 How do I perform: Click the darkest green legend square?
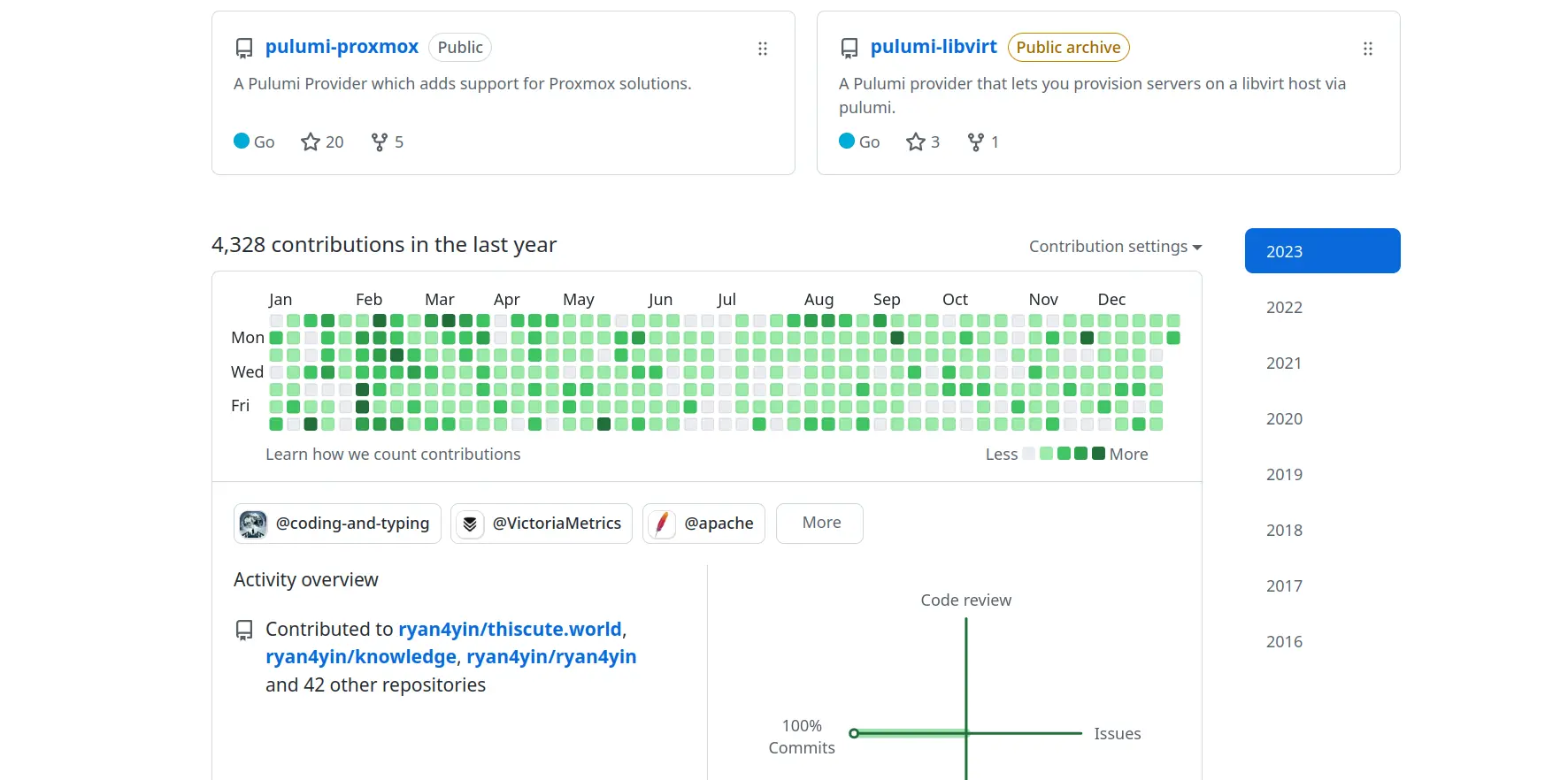pyautogui.click(x=1098, y=454)
